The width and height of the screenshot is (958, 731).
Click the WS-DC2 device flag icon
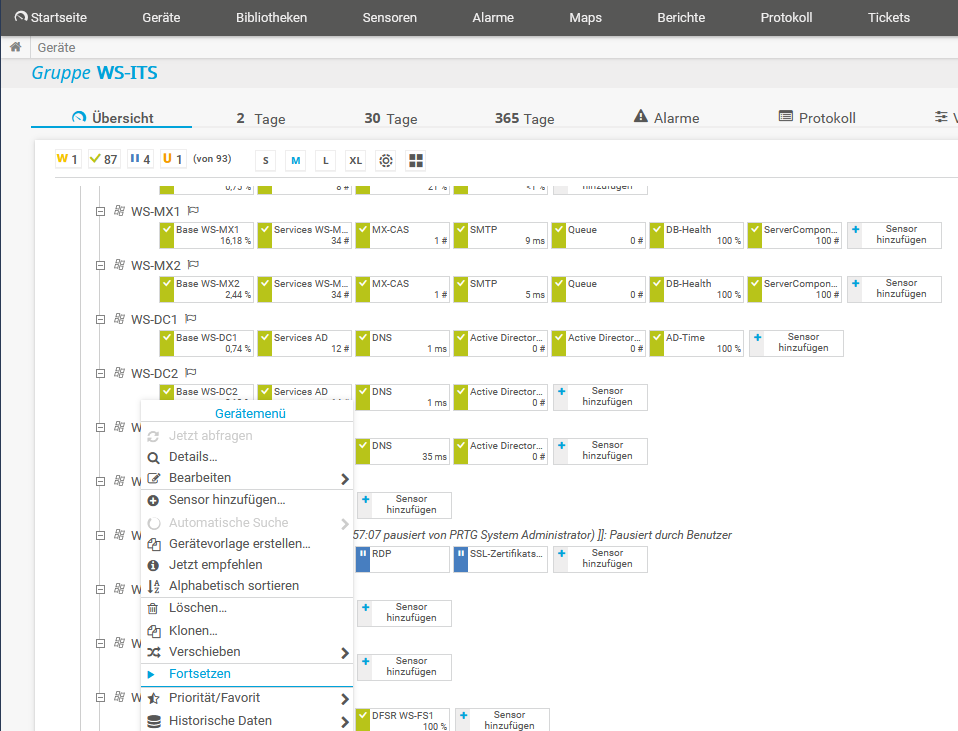(191, 372)
